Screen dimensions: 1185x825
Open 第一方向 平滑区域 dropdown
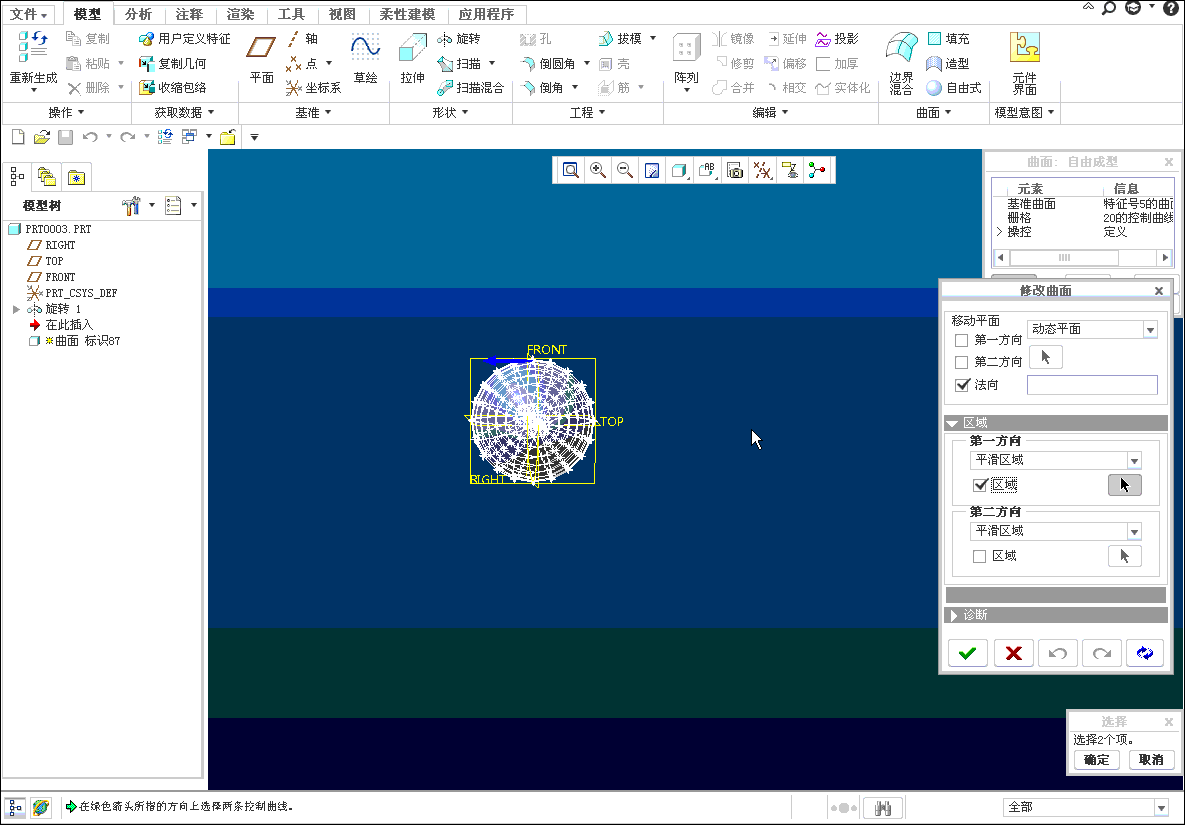tap(1134, 460)
